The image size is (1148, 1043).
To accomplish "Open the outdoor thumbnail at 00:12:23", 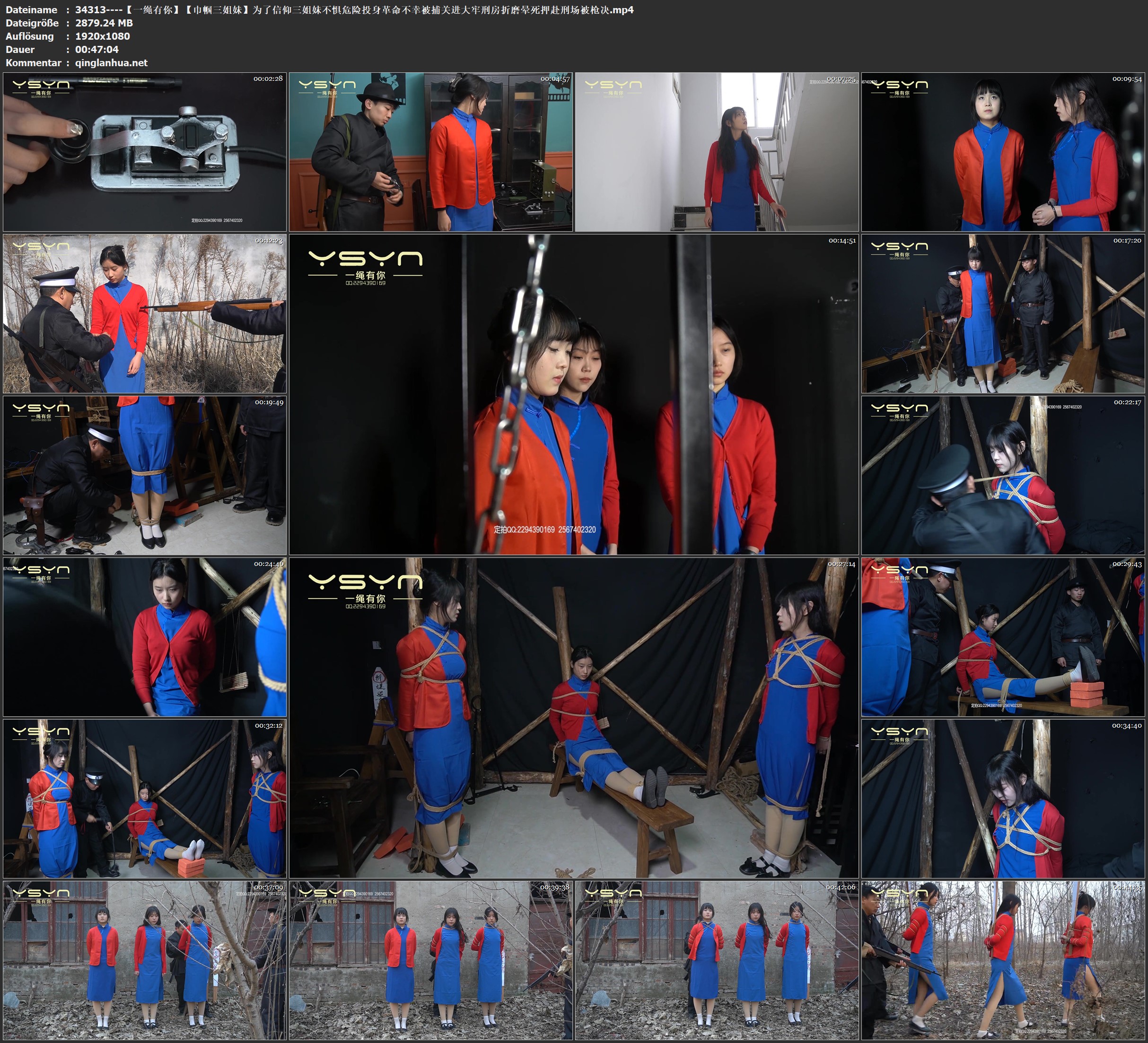I will click(x=145, y=313).
